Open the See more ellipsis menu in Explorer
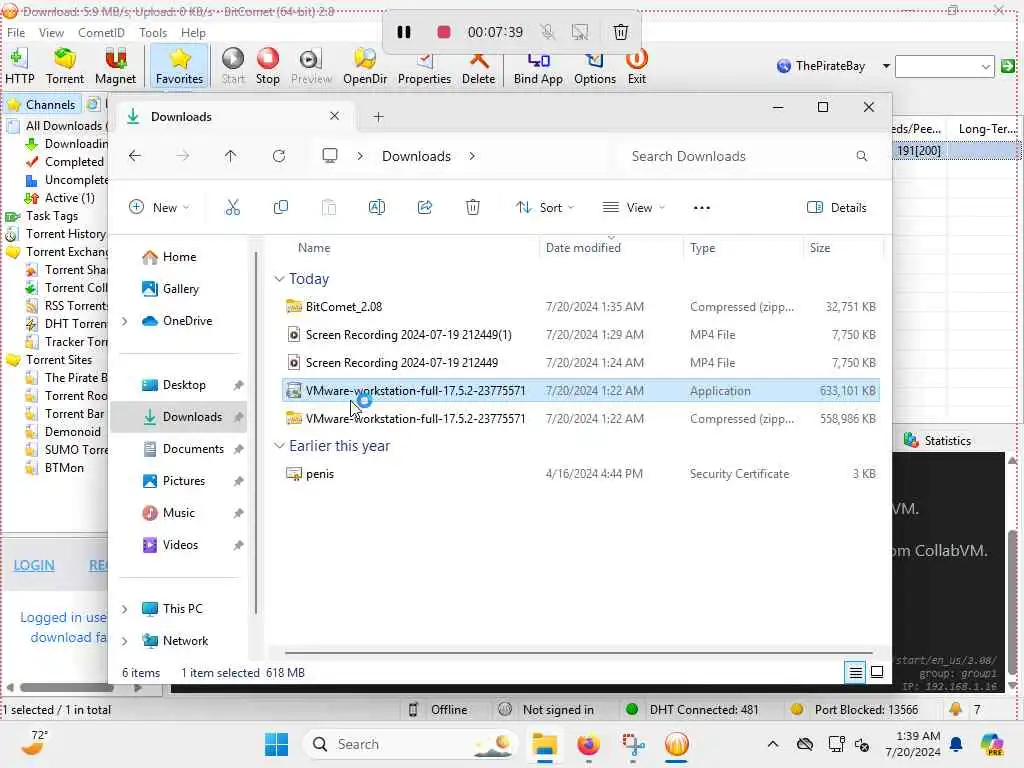The height and width of the screenshot is (768, 1024). 701,208
